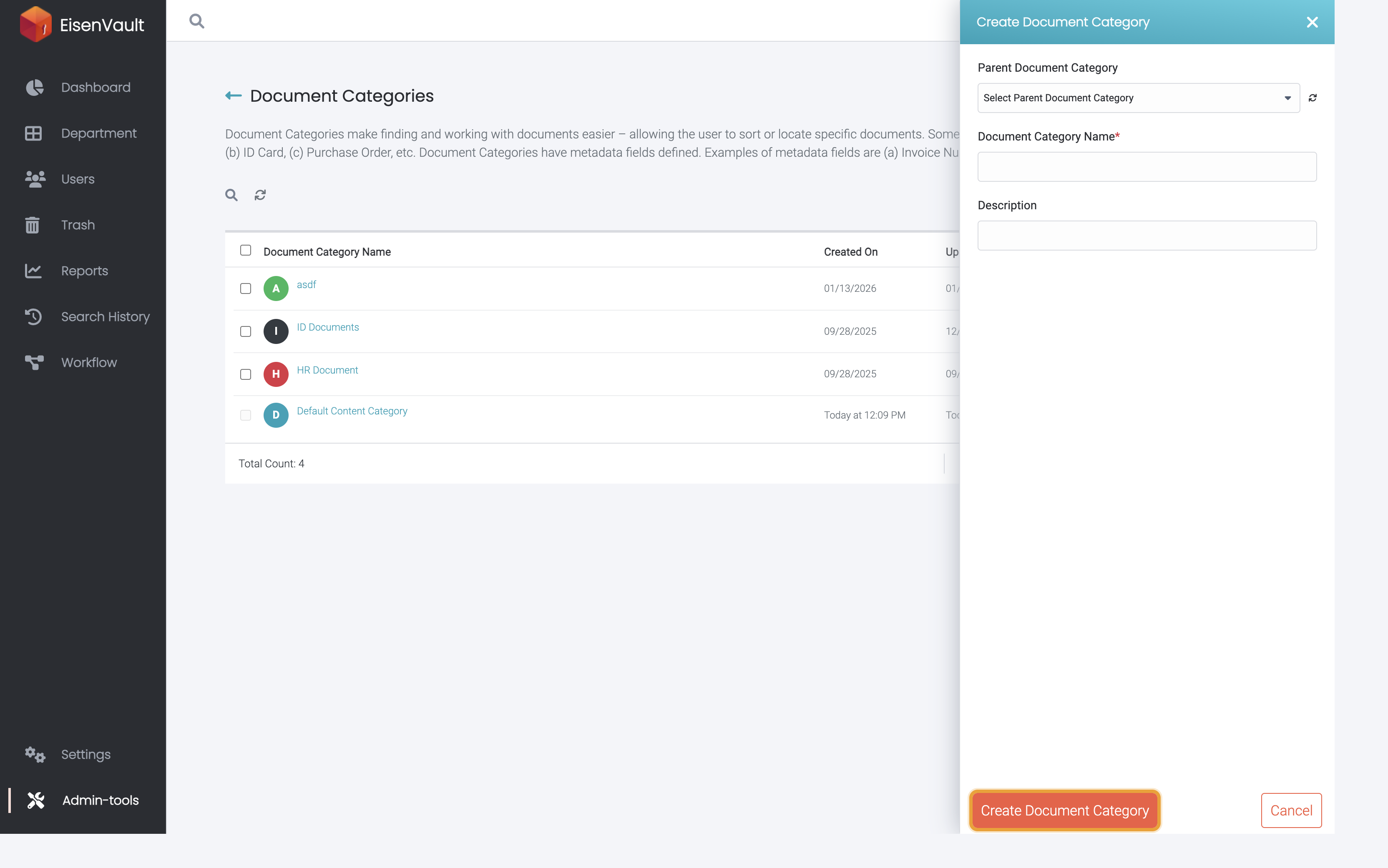Click the dark I avatar for ID Documents

[276, 331]
